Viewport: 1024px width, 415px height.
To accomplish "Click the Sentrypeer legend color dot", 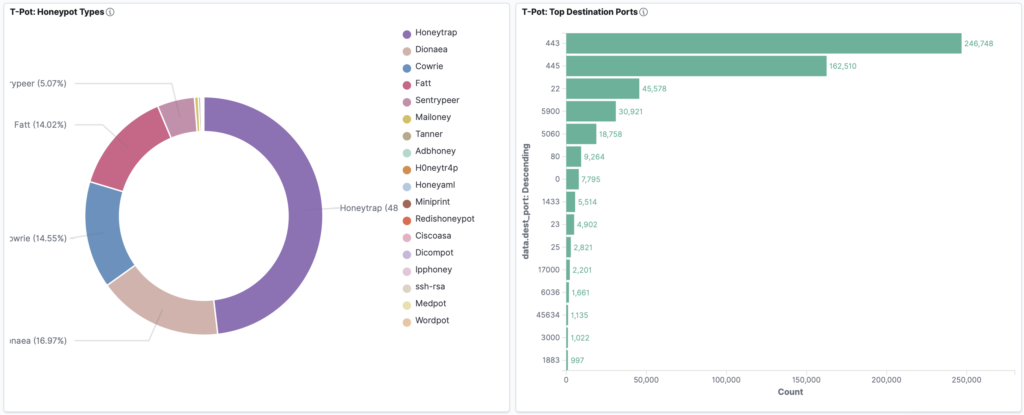I will [x=406, y=101].
